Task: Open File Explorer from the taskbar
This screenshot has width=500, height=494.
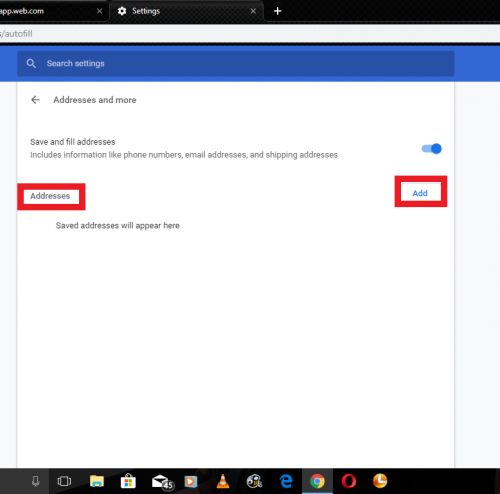Action: [x=97, y=481]
